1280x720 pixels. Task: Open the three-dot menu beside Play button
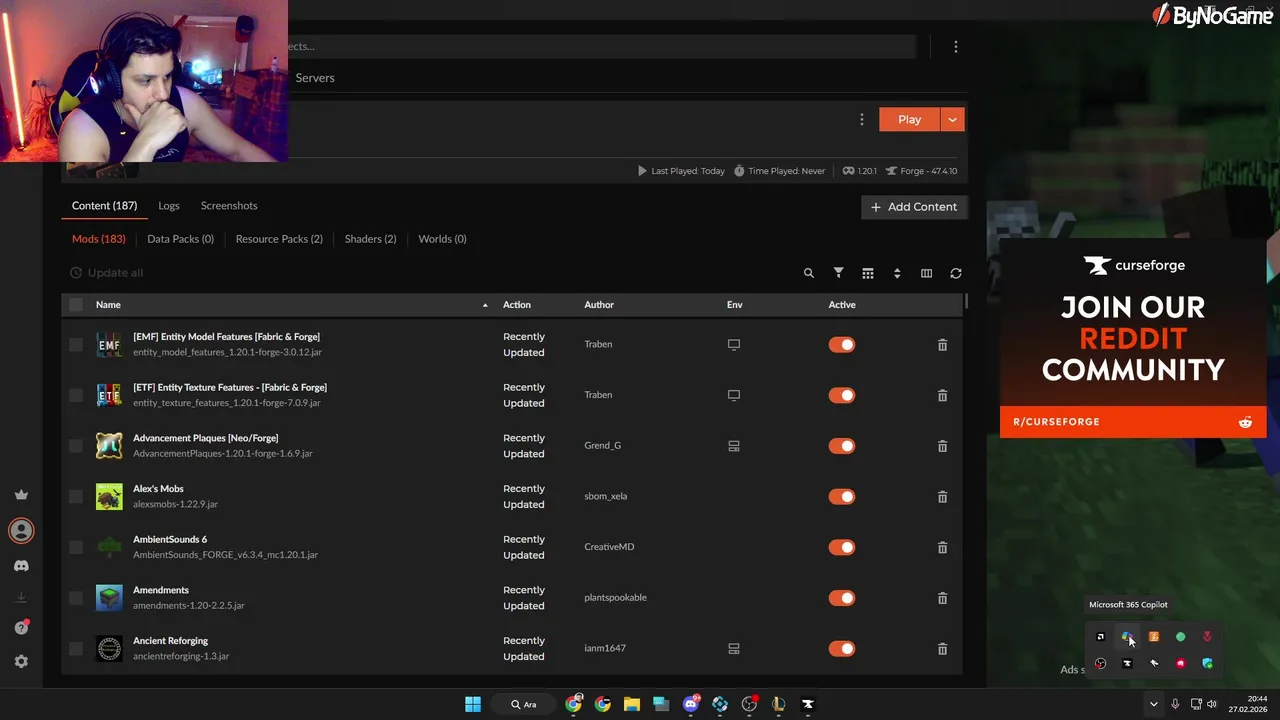point(862,119)
